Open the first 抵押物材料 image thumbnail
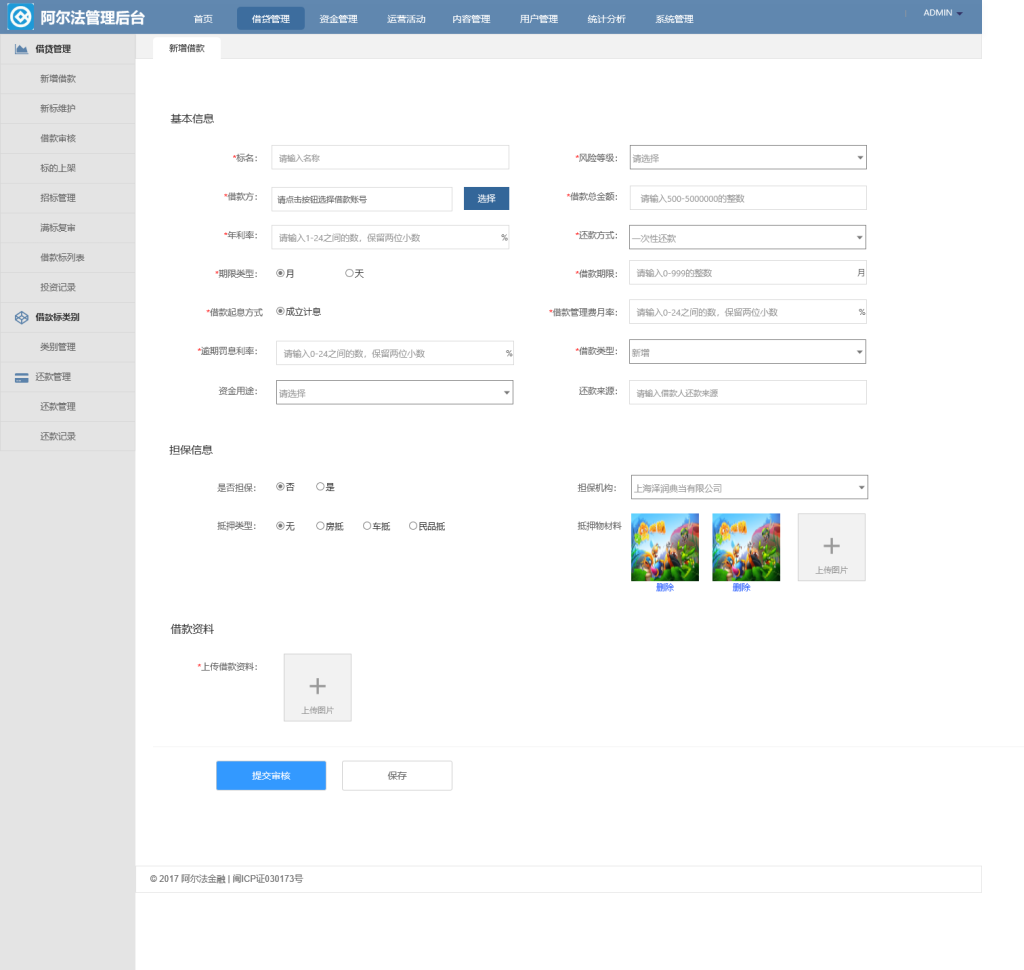The width and height of the screenshot is (1024, 970). [665, 547]
